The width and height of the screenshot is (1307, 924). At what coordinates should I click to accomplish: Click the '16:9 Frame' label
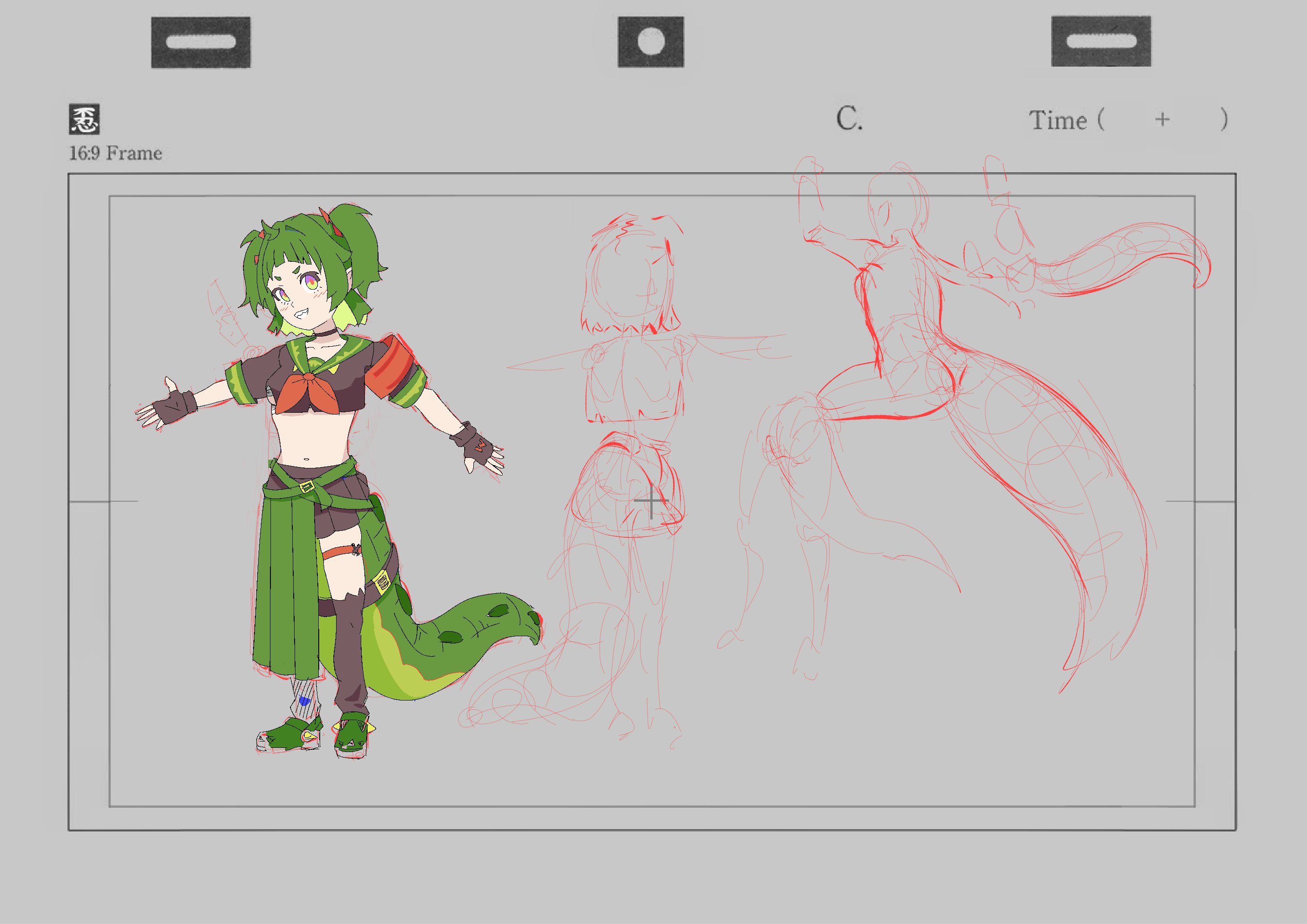tap(115, 153)
